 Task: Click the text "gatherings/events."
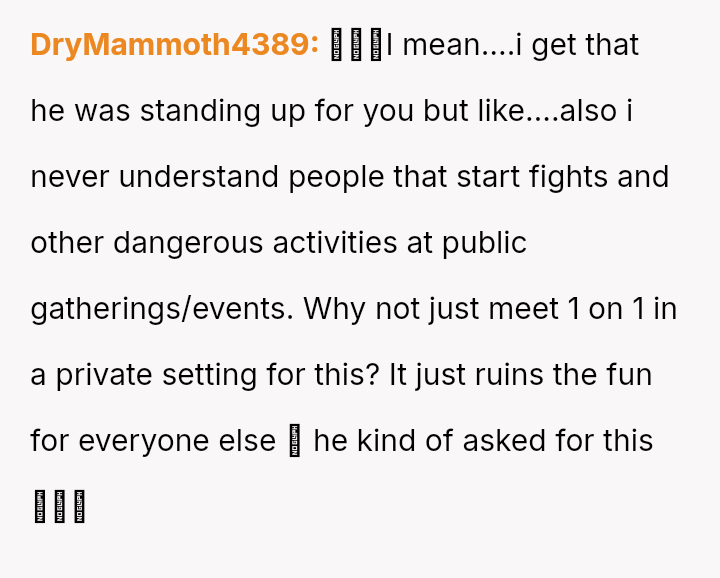(162, 309)
